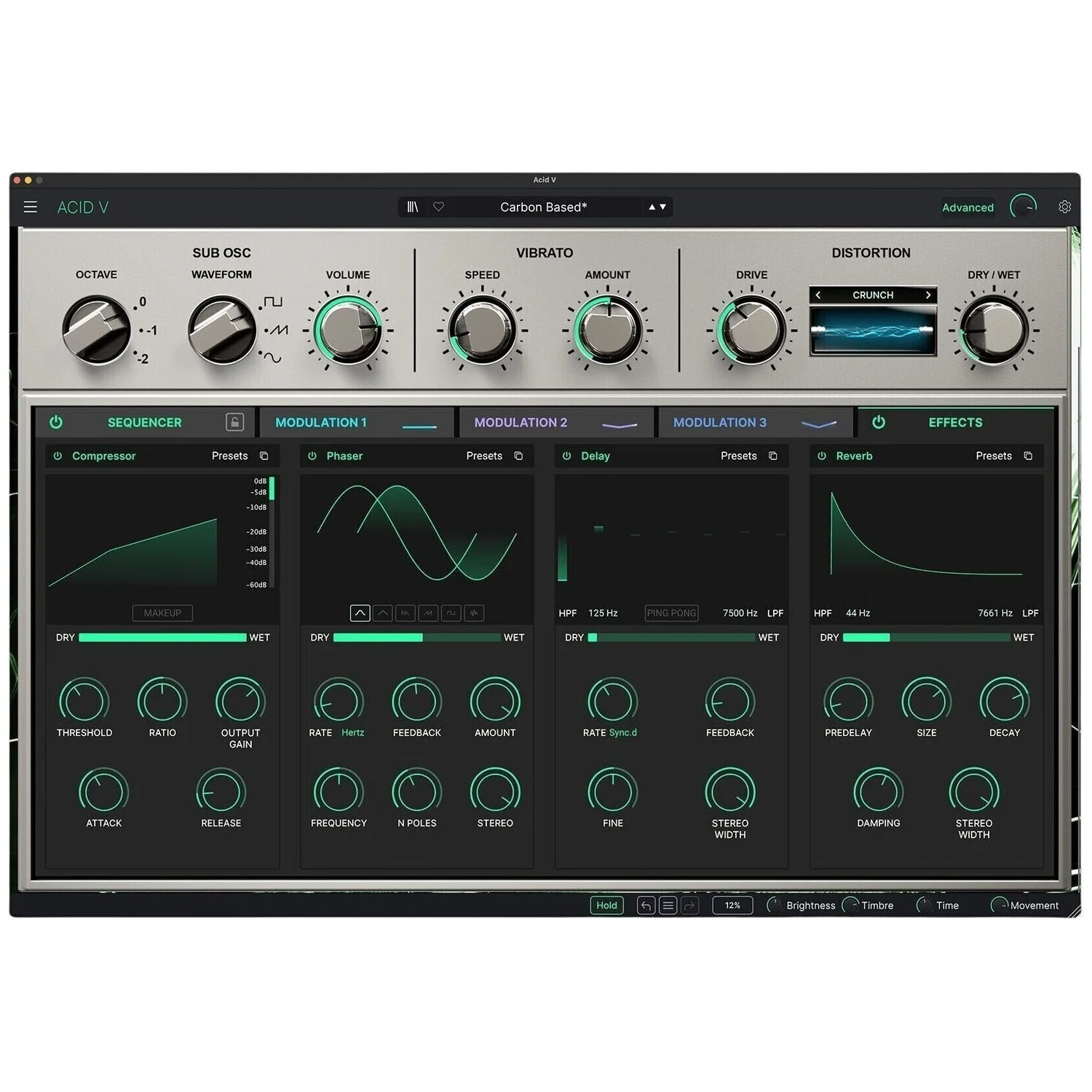Click the redo arrow in the bottom bar
1092x1092 pixels.
[689, 906]
